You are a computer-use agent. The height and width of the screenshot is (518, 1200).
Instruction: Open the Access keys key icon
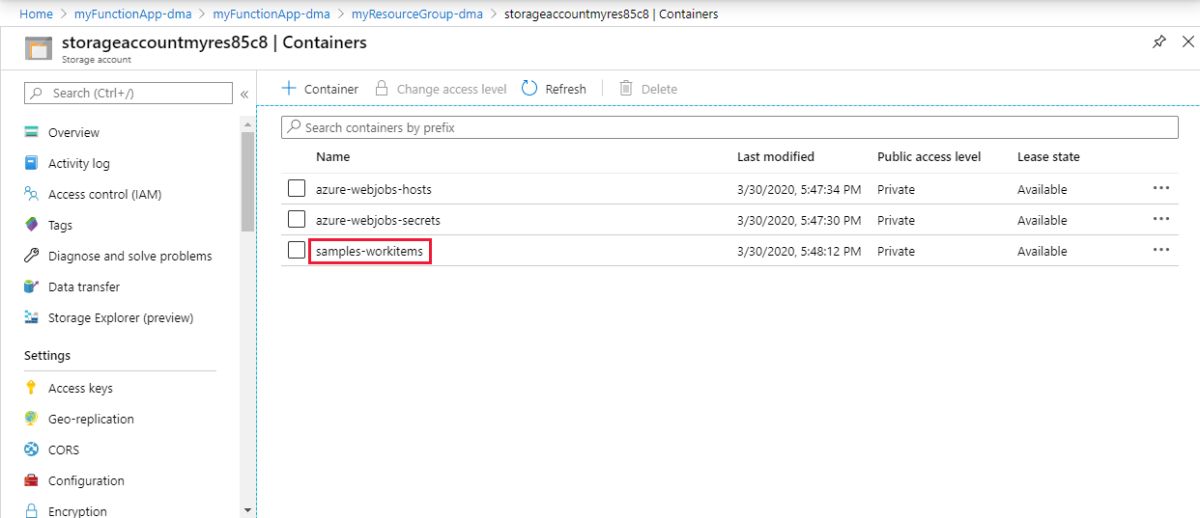pos(31,388)
